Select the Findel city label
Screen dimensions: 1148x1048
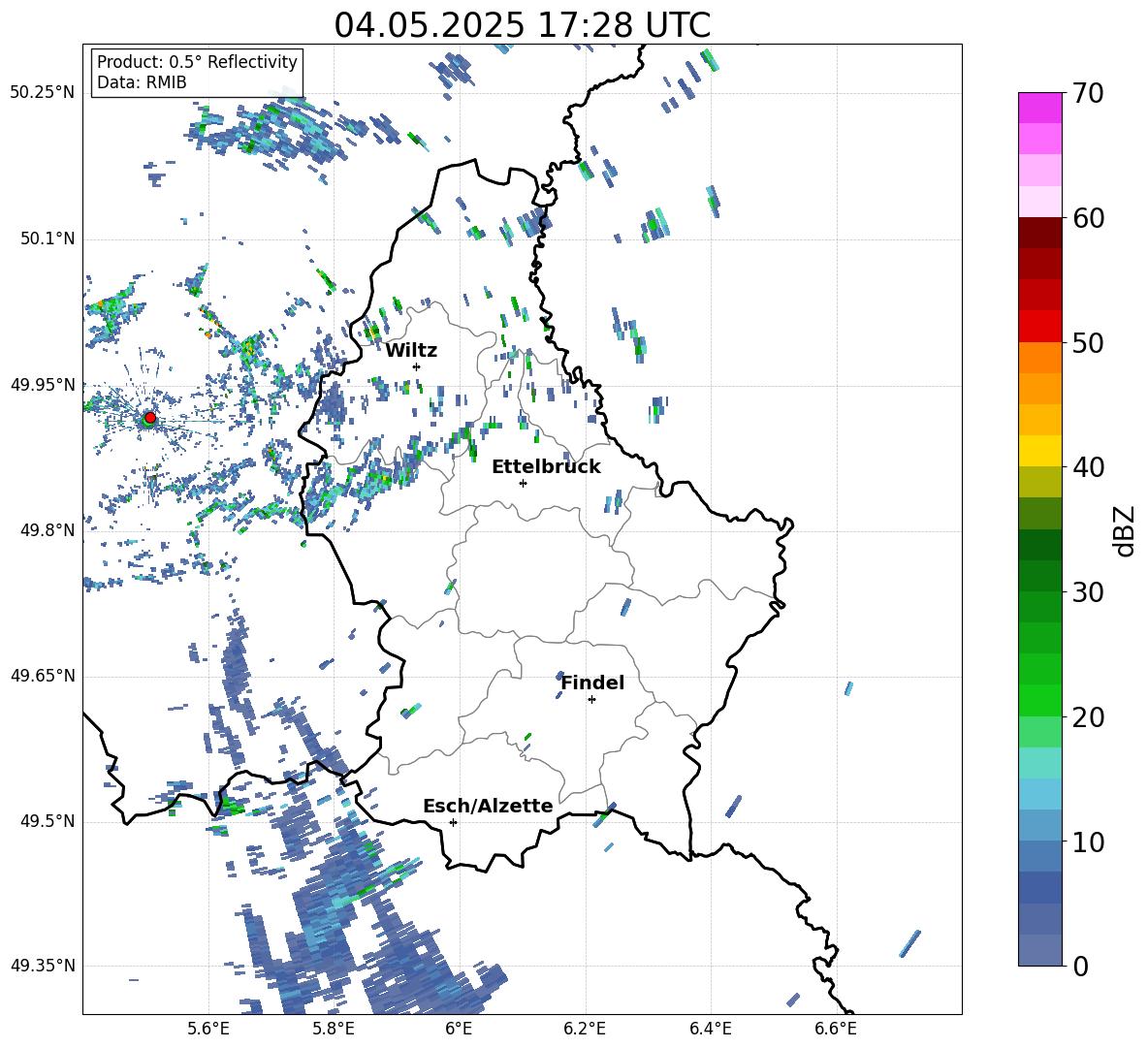point(592,683)
